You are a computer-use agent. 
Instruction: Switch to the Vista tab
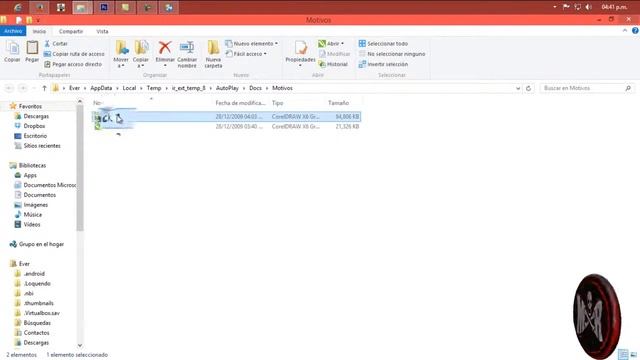102,31
